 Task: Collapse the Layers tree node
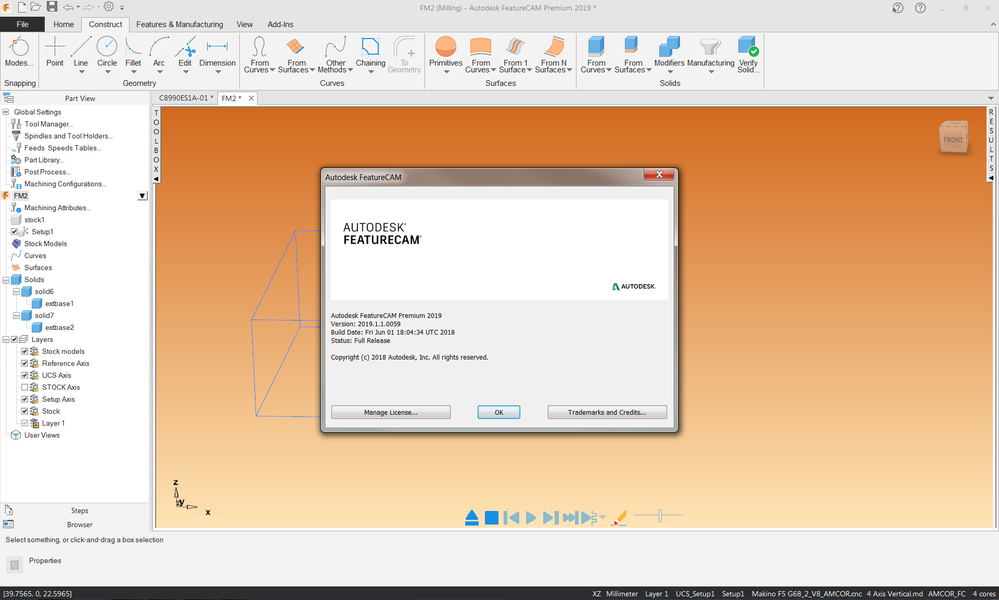tap(6, 339)
